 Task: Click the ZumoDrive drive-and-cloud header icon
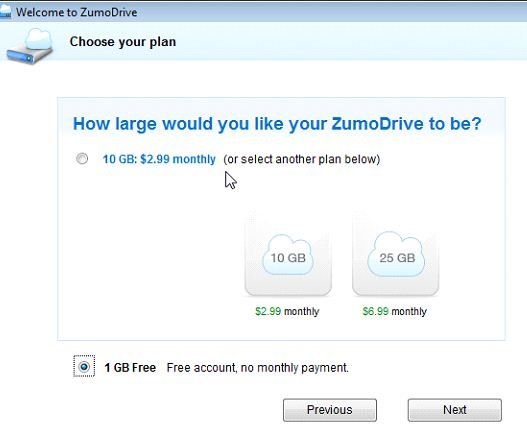pos(30,46)
